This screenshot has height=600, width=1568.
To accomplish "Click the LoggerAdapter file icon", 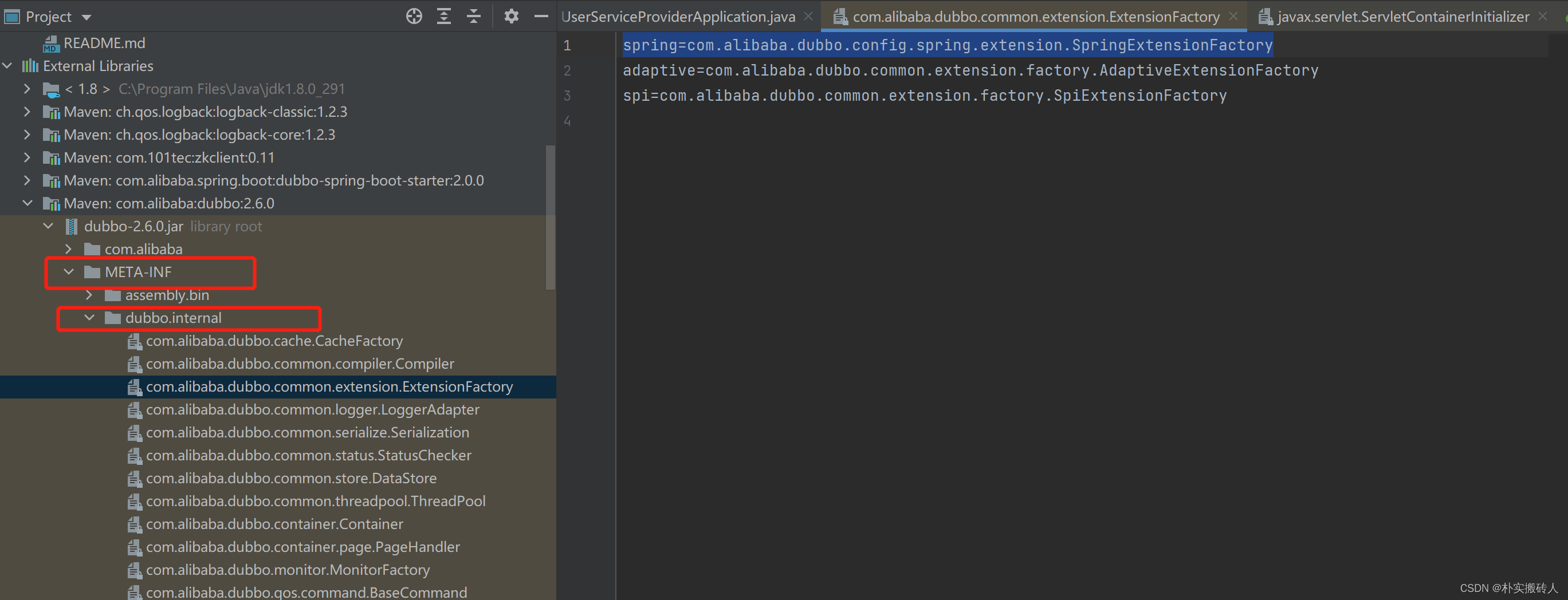I will point(135,410).
